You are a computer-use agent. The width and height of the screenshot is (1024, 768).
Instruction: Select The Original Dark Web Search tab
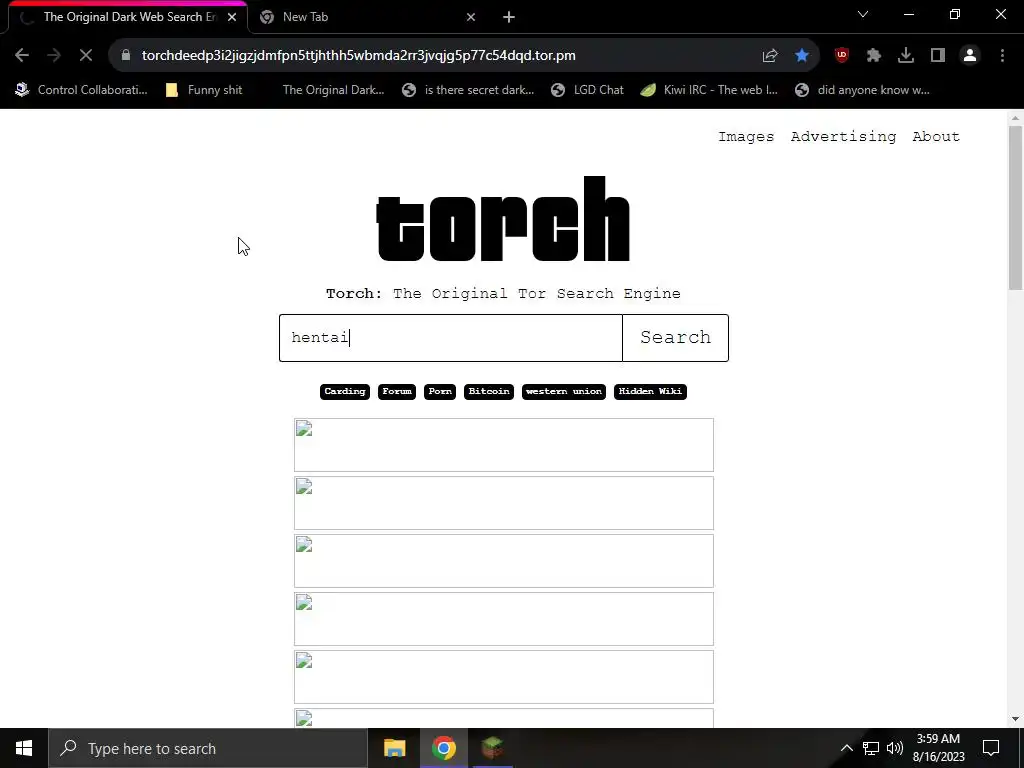tap(128, 17)
